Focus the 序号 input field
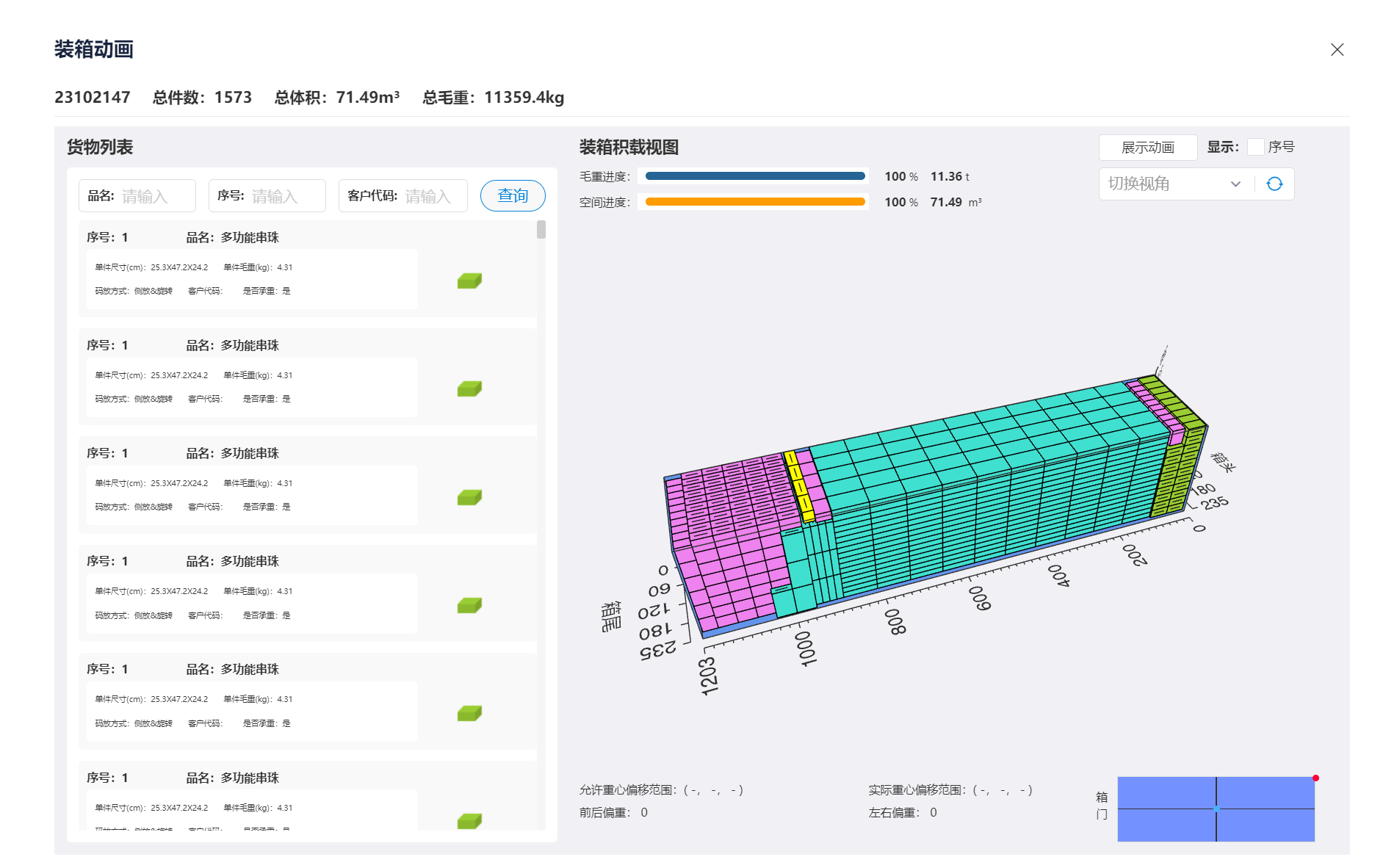 point(267,195)
